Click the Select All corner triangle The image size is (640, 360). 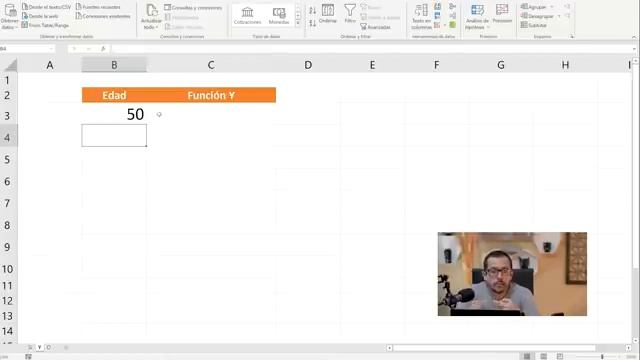pyautogui.click(x=11, y=65)
